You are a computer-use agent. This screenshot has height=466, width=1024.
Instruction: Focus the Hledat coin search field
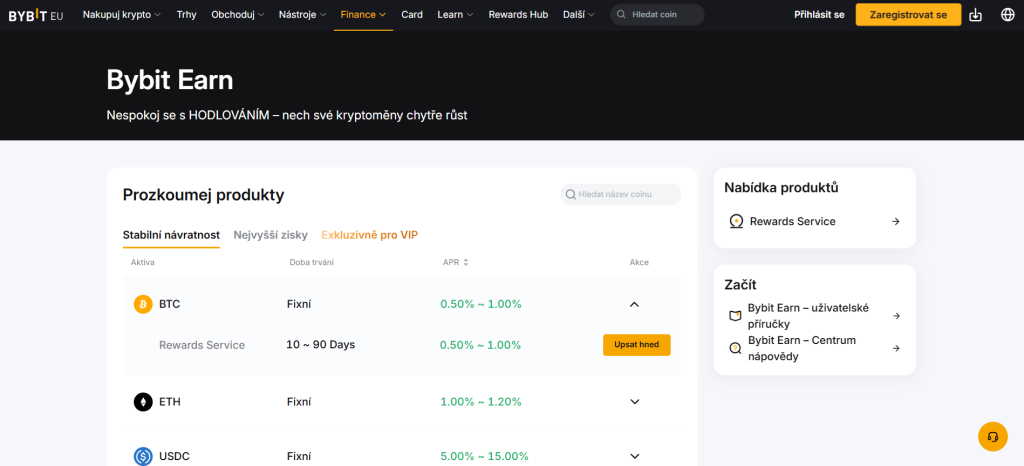[657, 14]
